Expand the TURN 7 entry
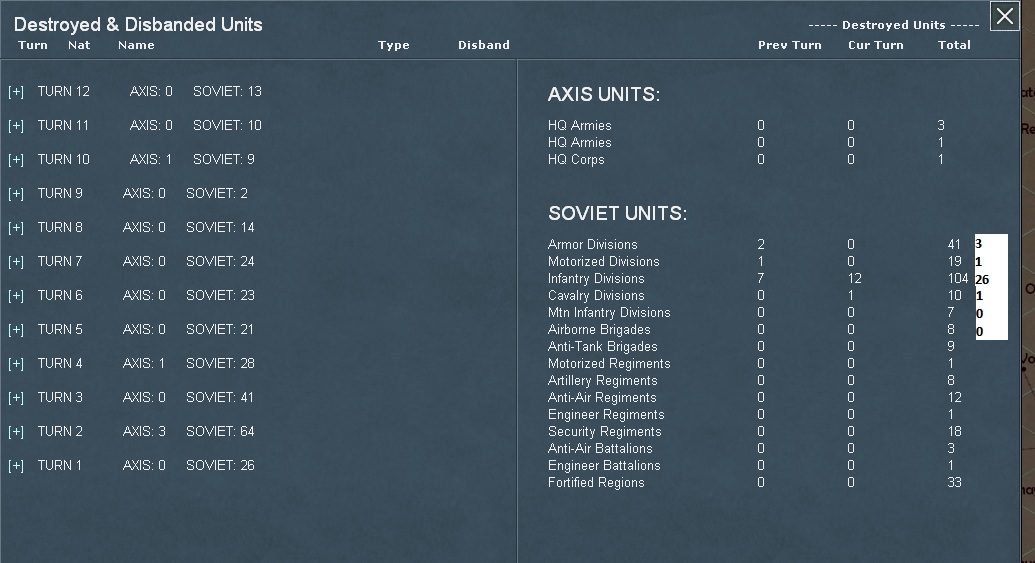This screenshot has width=1035, height=563. [16, 262]
